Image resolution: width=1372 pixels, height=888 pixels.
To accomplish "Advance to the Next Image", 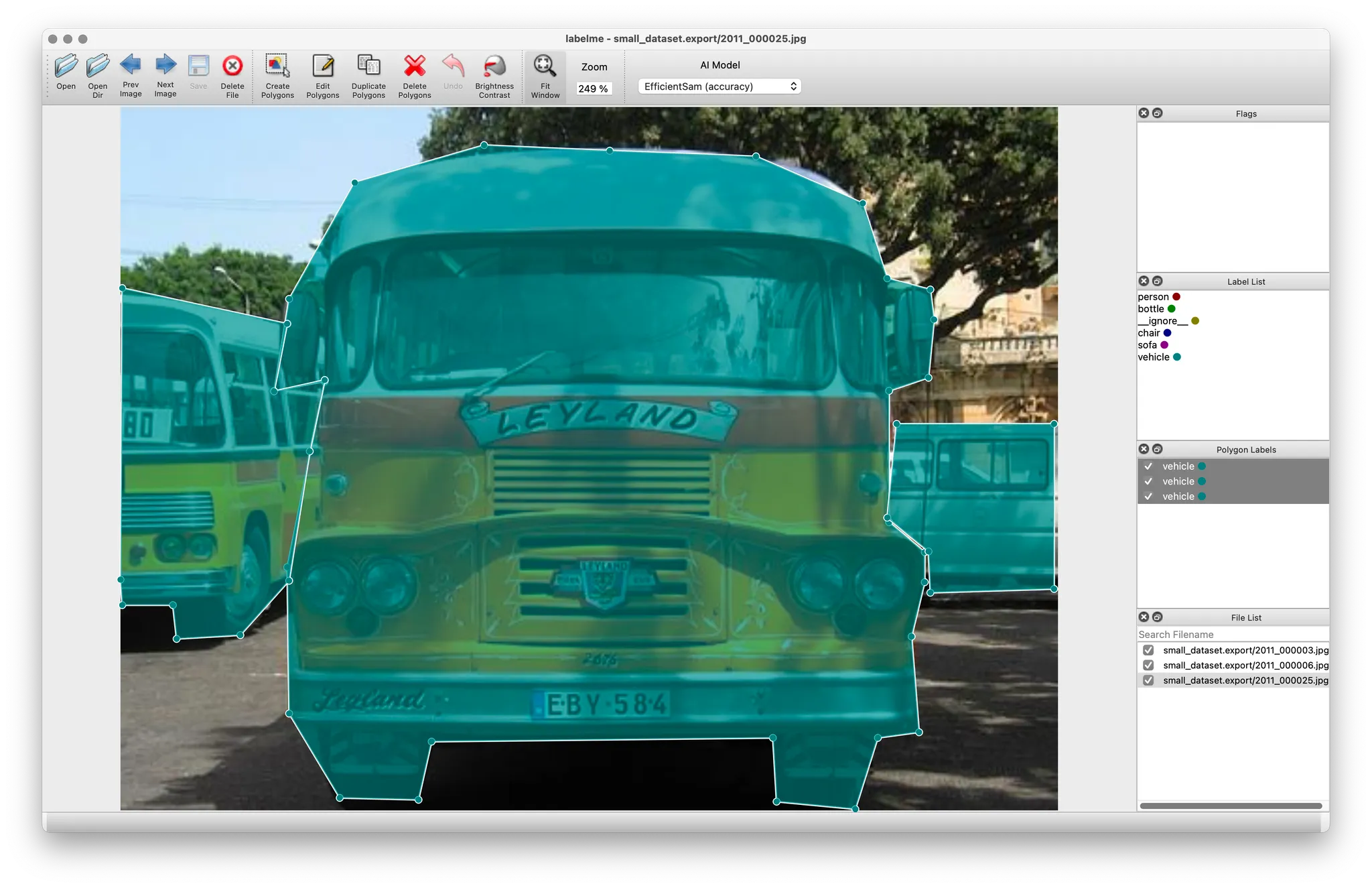I will click(165, 66).
